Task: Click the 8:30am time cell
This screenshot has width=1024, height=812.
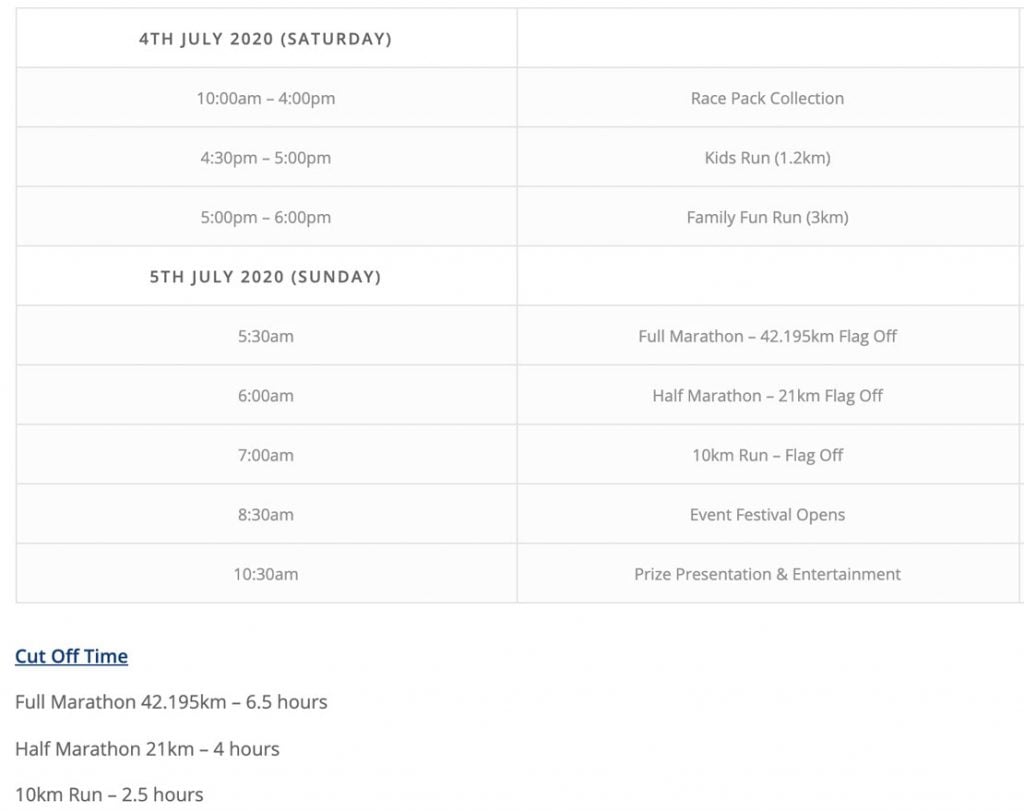Action: point(266,514)
